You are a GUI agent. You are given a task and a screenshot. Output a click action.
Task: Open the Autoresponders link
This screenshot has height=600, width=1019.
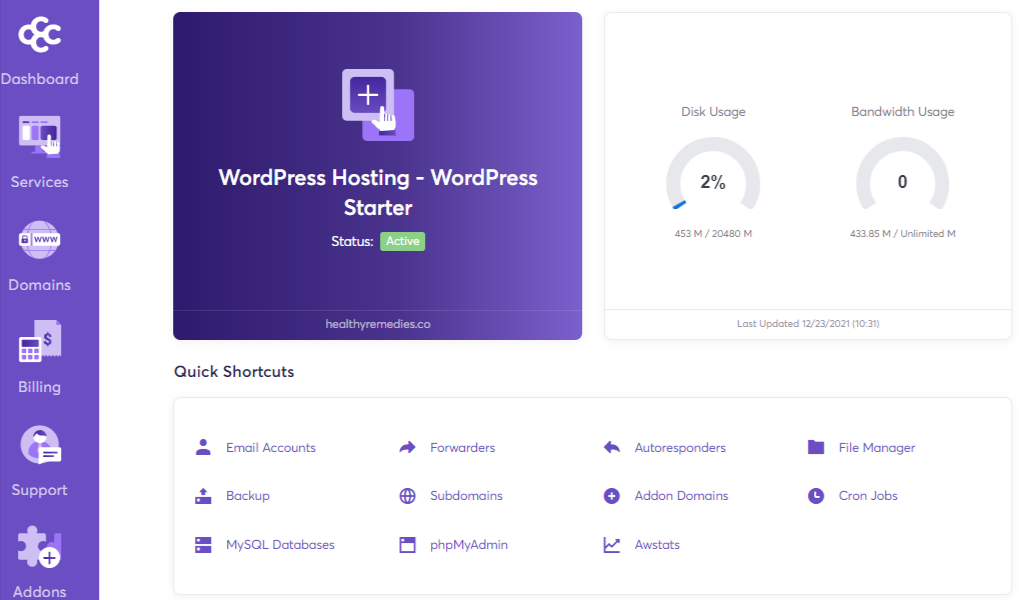(x=680, y=447)
